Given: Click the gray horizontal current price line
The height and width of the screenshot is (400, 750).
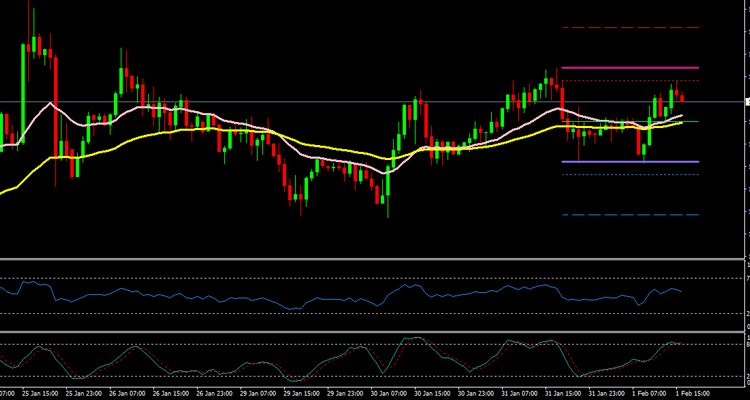Looking at the screenshot, I should click(300, 102).
